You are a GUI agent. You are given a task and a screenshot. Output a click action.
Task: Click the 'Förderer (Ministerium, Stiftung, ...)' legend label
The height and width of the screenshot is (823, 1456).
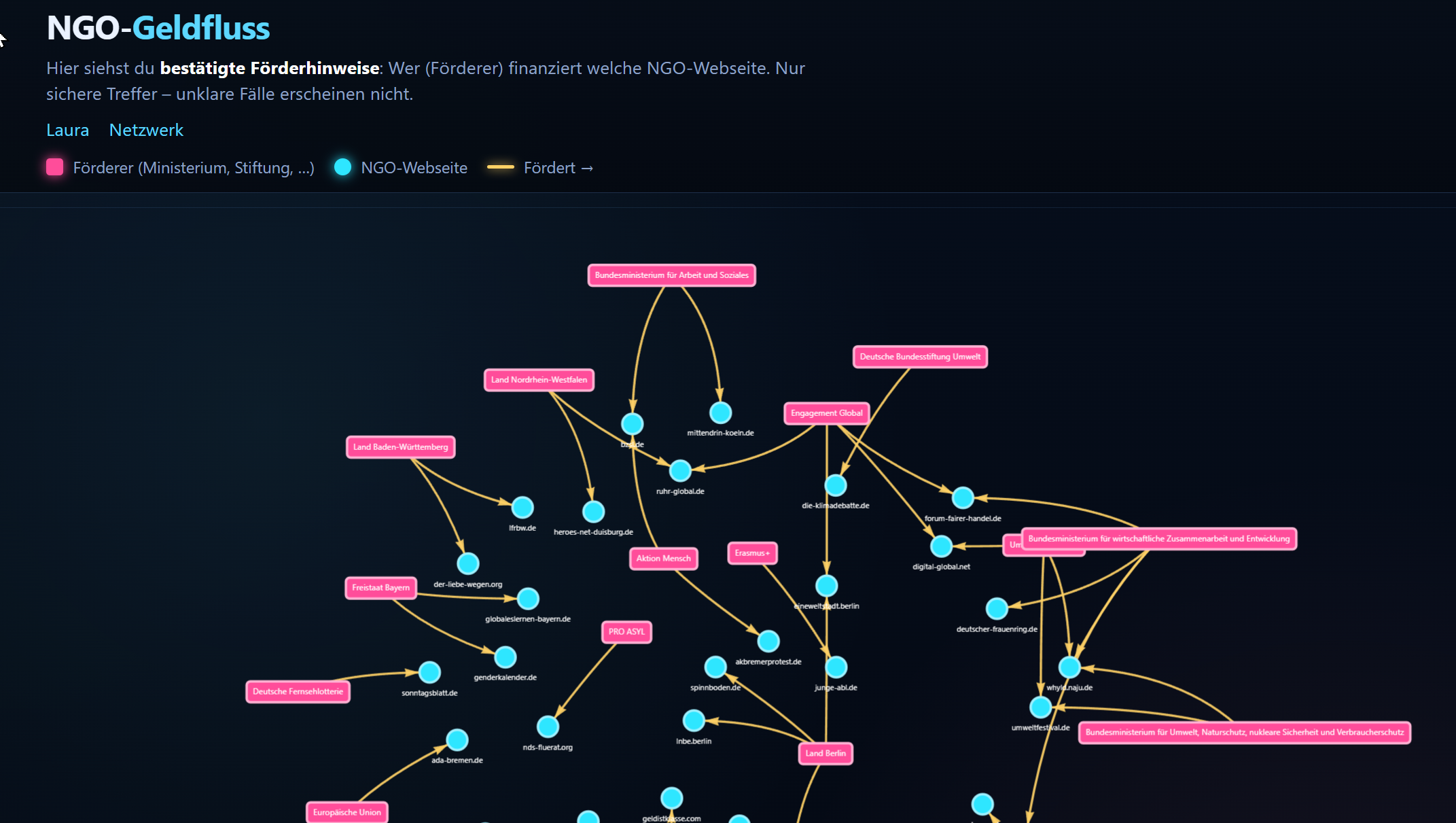tap(194, 168)
